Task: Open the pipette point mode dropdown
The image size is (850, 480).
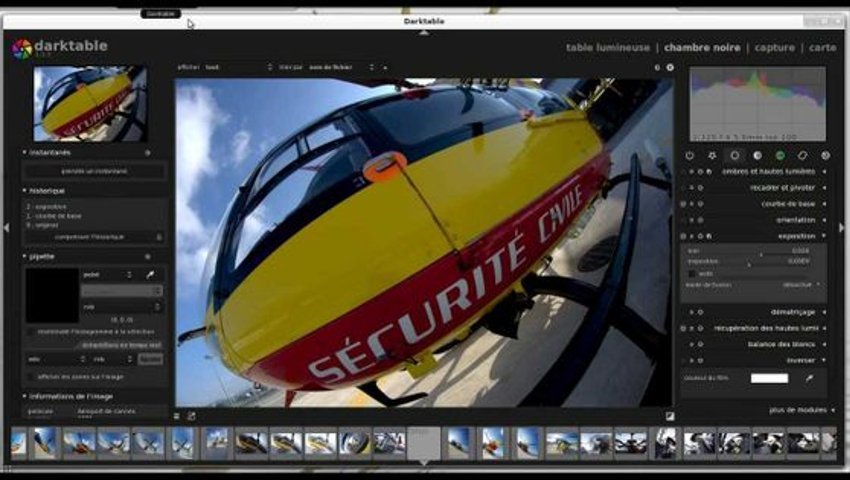Action: point(107,275)
